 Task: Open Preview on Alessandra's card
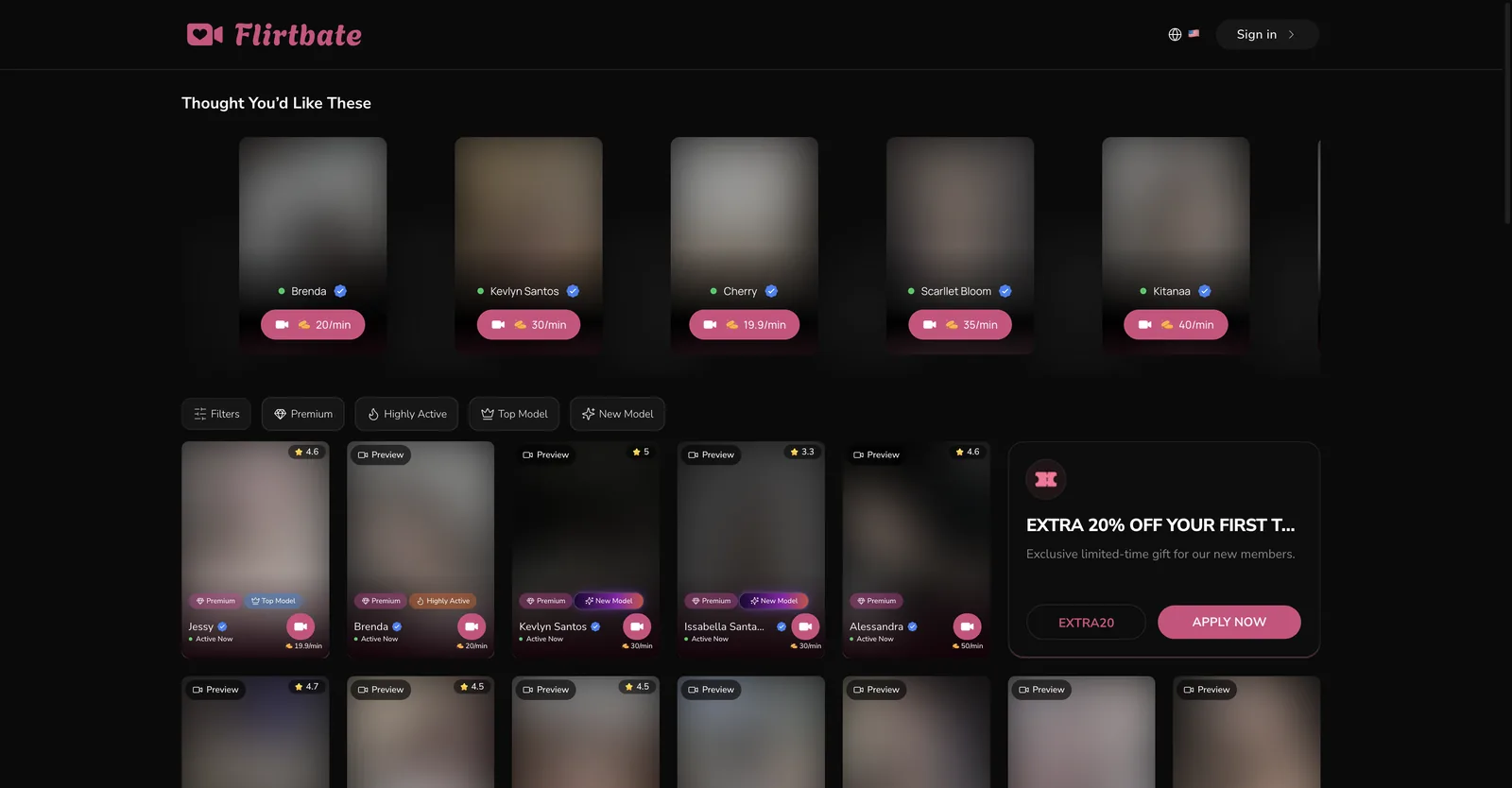coord(877,454)
